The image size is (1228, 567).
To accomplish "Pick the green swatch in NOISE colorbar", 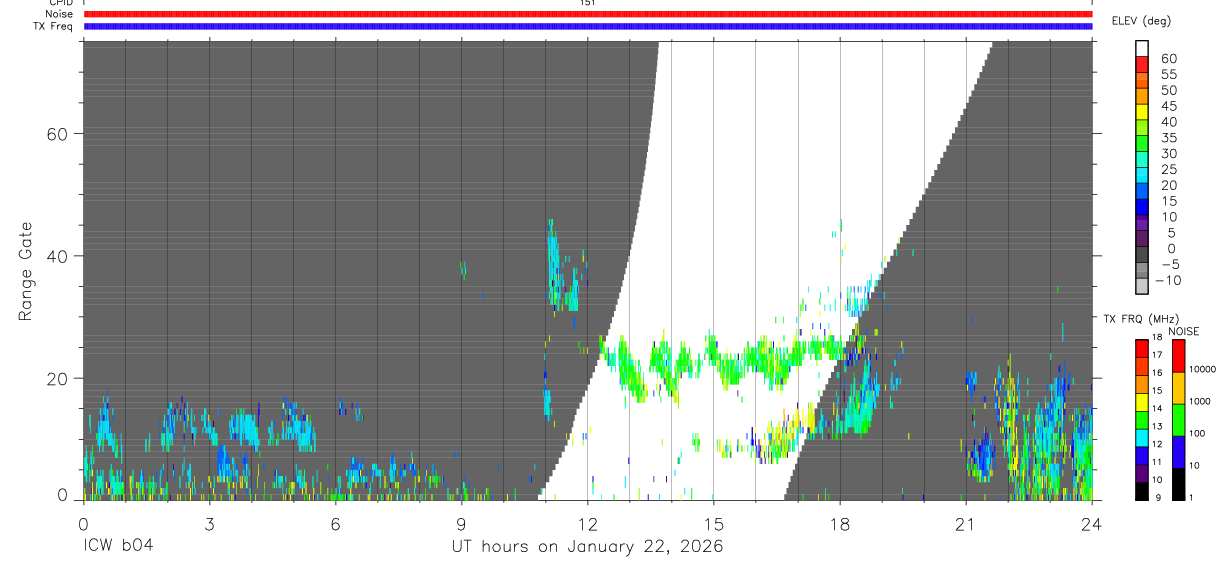I will tap(1177, 420).
